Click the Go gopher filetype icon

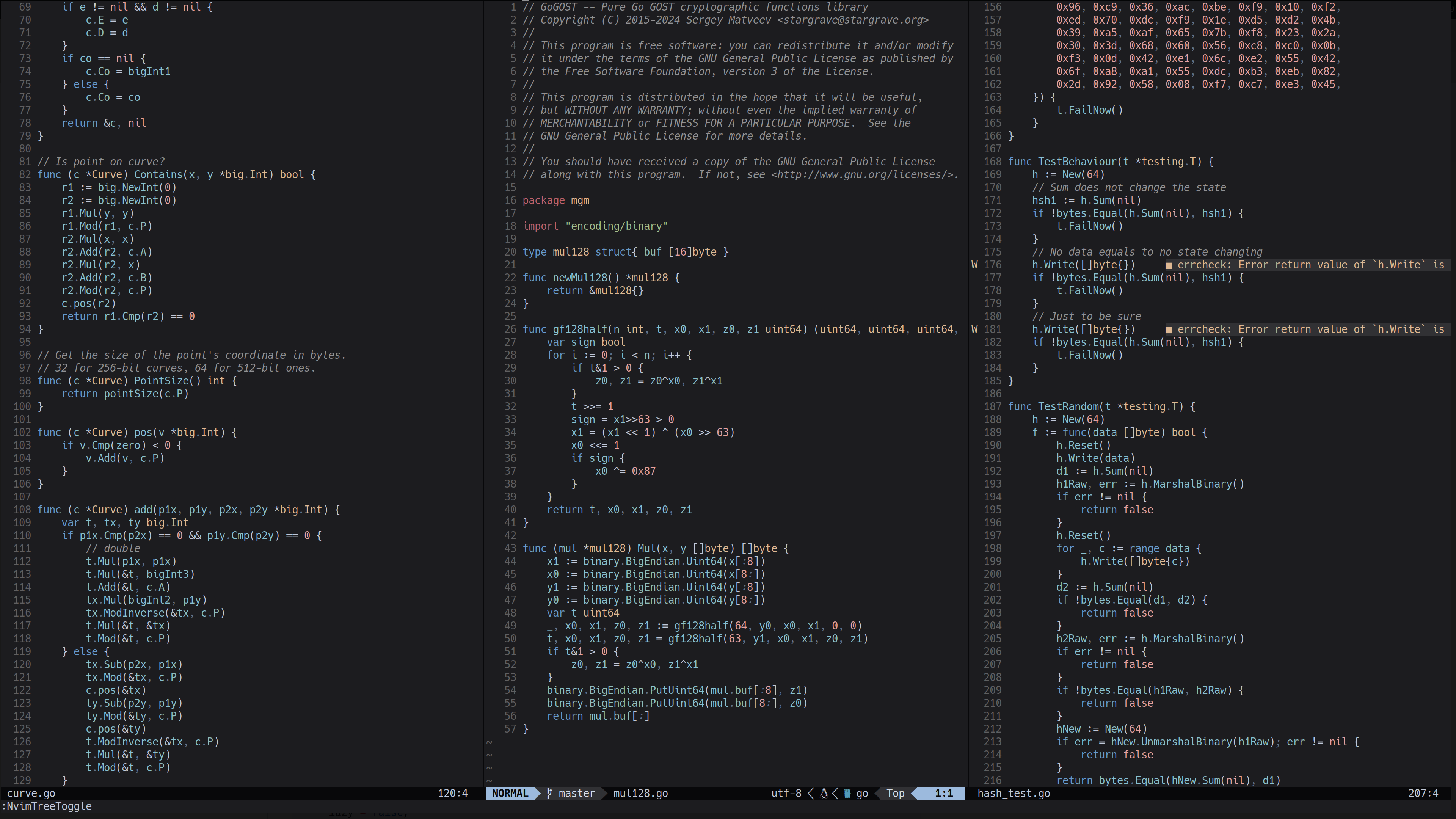click(x=847, y=793)
